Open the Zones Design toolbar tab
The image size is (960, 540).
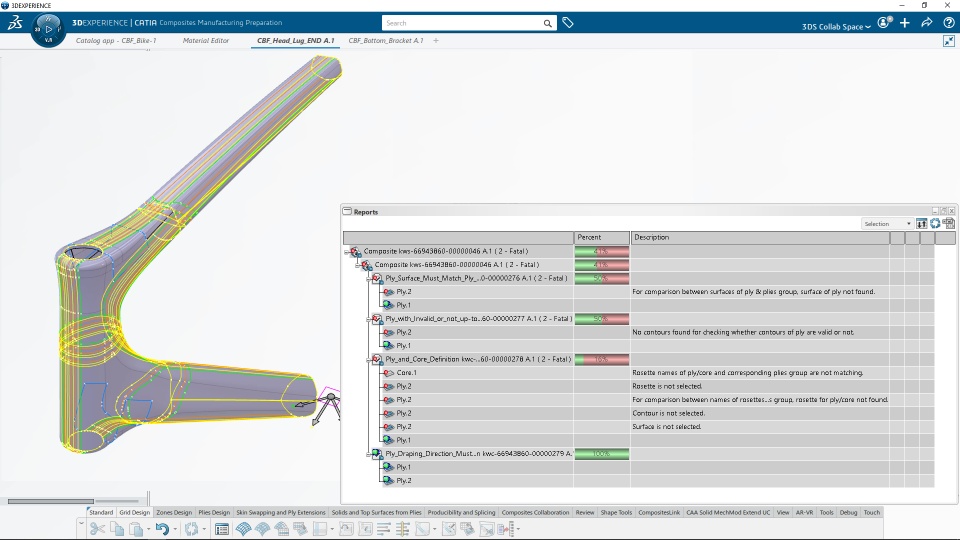(174, 512)
